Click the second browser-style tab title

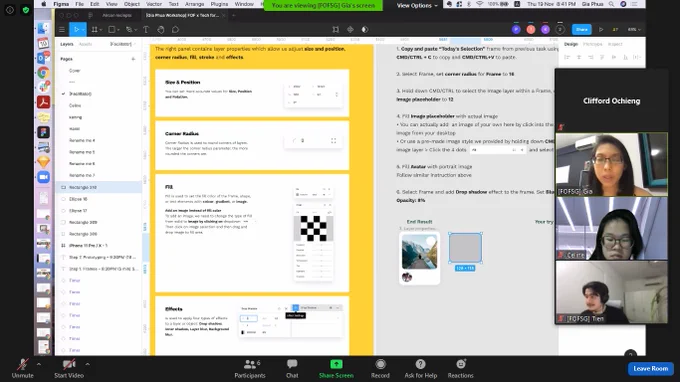182,15
